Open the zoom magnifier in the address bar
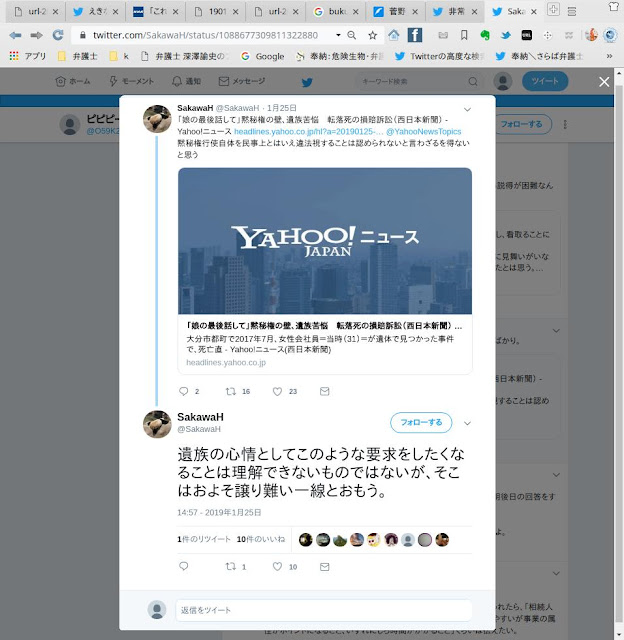Viewport: 624px width, 640px height. pyautogui.click(x=351, y=36)
